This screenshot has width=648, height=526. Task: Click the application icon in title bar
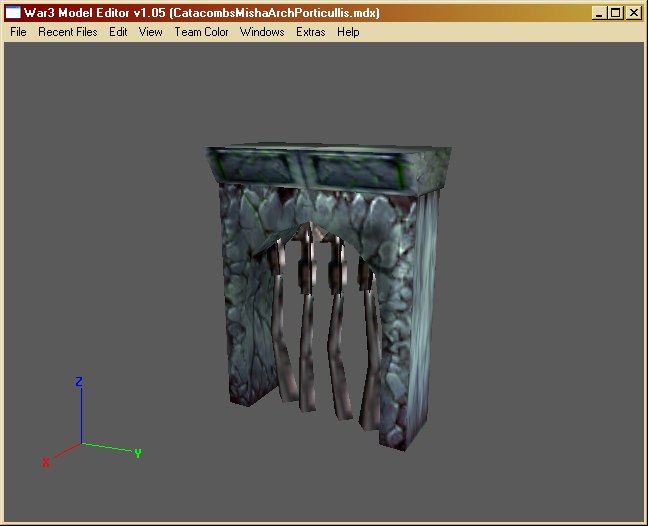[13, 13]
